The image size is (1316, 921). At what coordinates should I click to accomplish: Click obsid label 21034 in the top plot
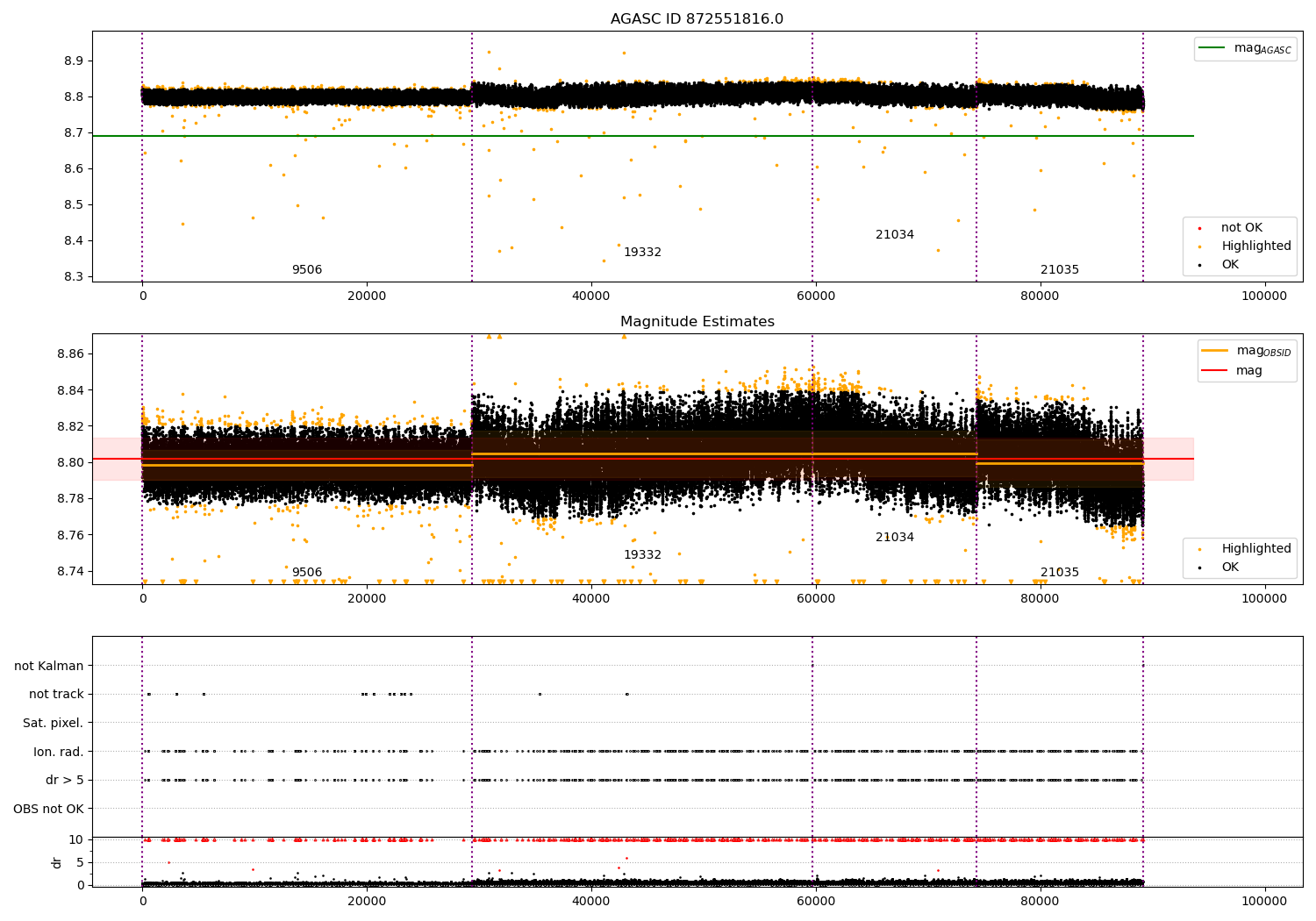895,235
